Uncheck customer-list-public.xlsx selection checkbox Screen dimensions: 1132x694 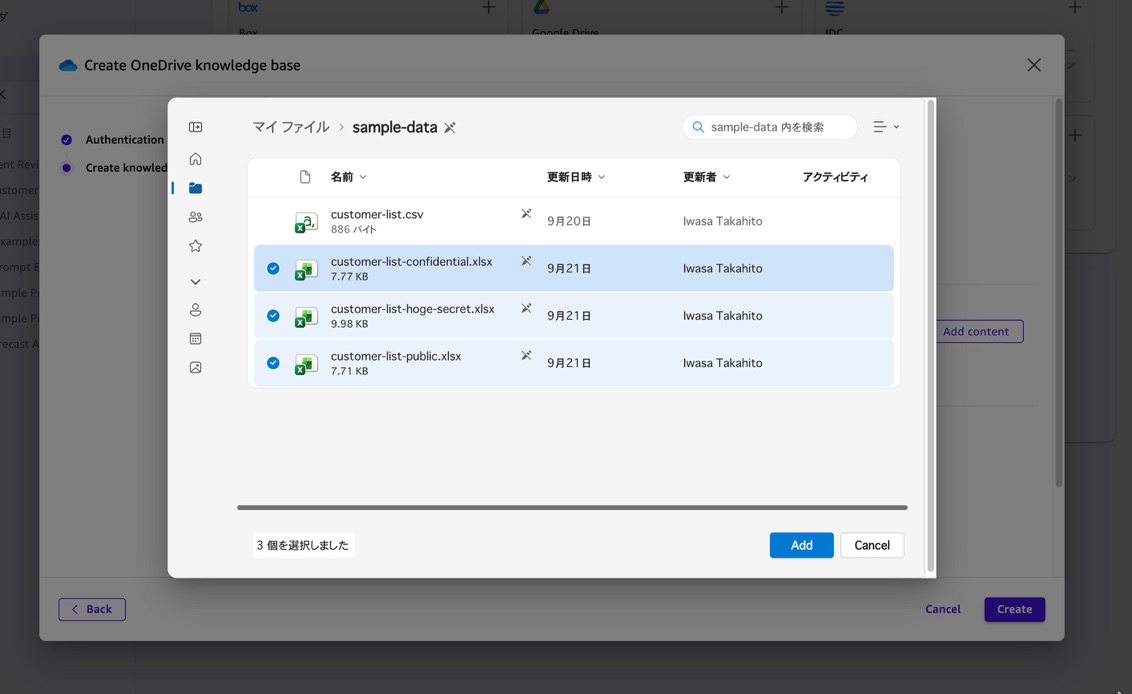pos(273,363)
